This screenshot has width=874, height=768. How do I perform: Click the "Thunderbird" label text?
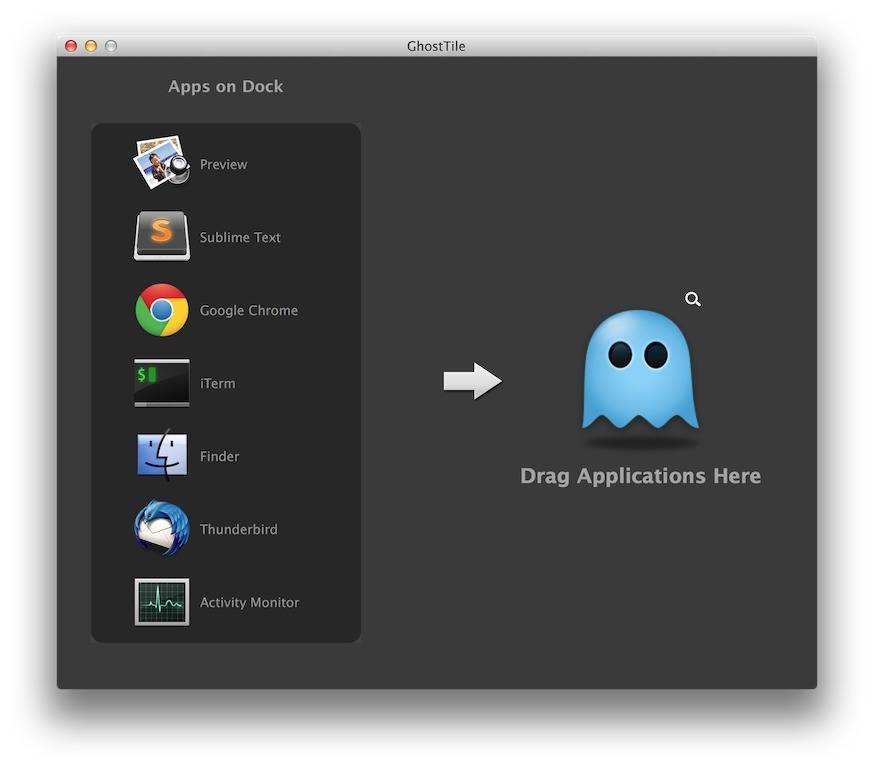click(x=239, y=529)
